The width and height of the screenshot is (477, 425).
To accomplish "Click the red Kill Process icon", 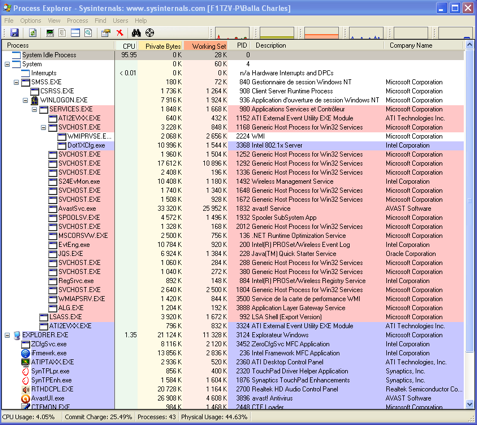I will (x=120, y=33).
